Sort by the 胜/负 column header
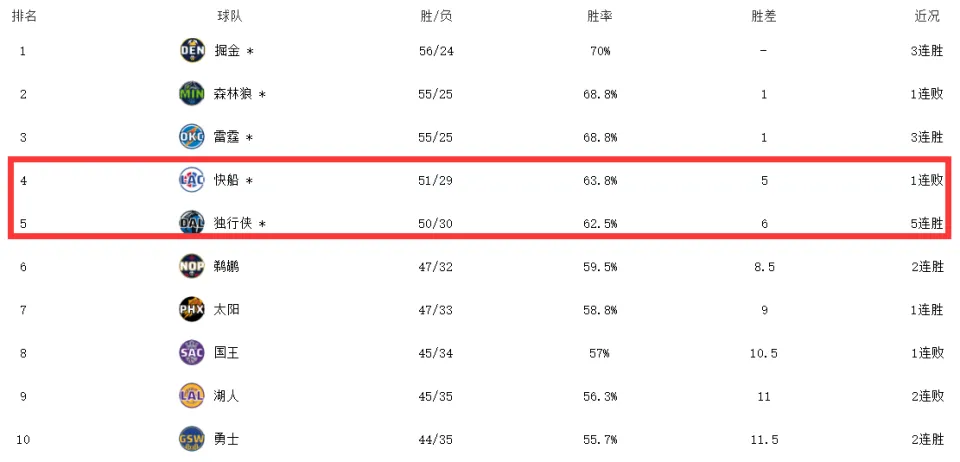Screen dimensions: 960x462 [x=437, y=17]
